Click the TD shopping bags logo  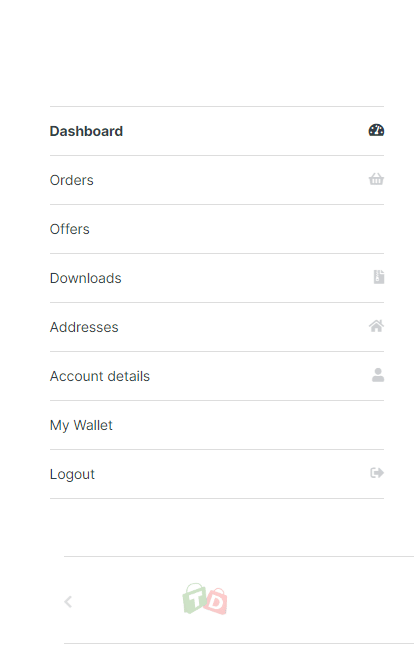[205, 599]
